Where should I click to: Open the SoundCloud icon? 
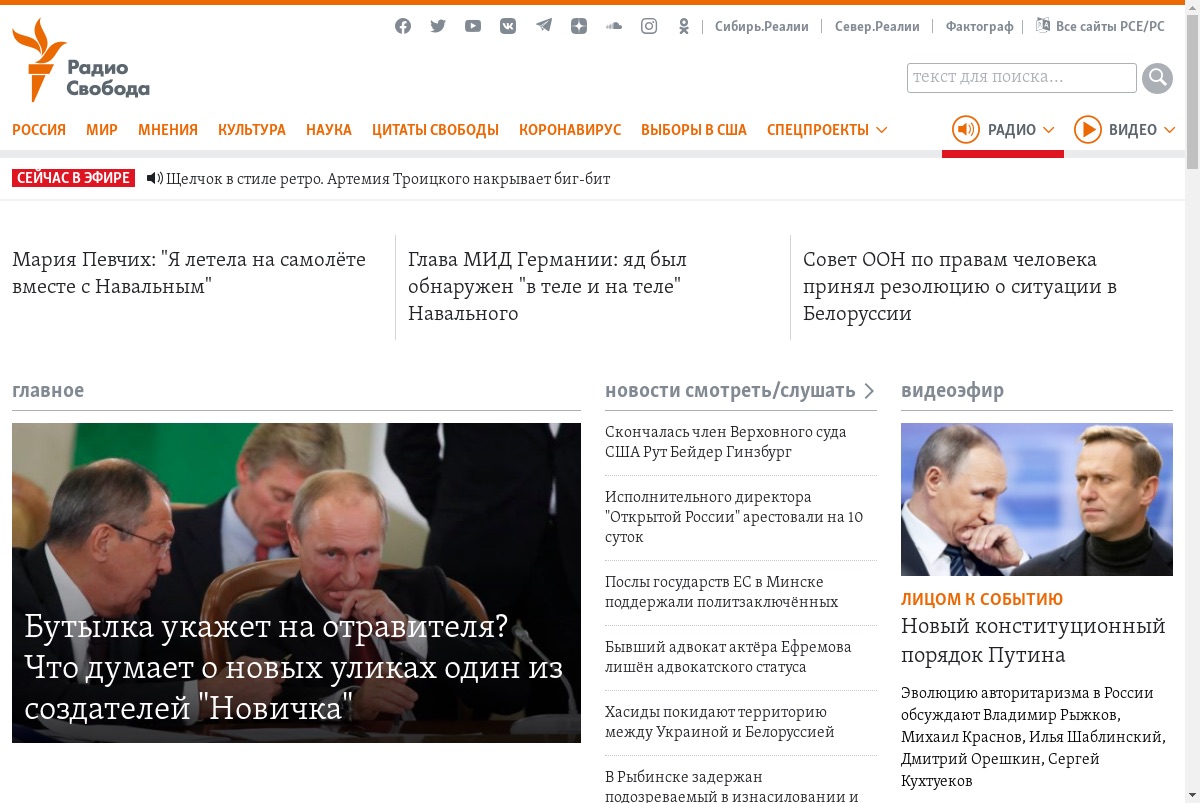click(x=614, y=26)
